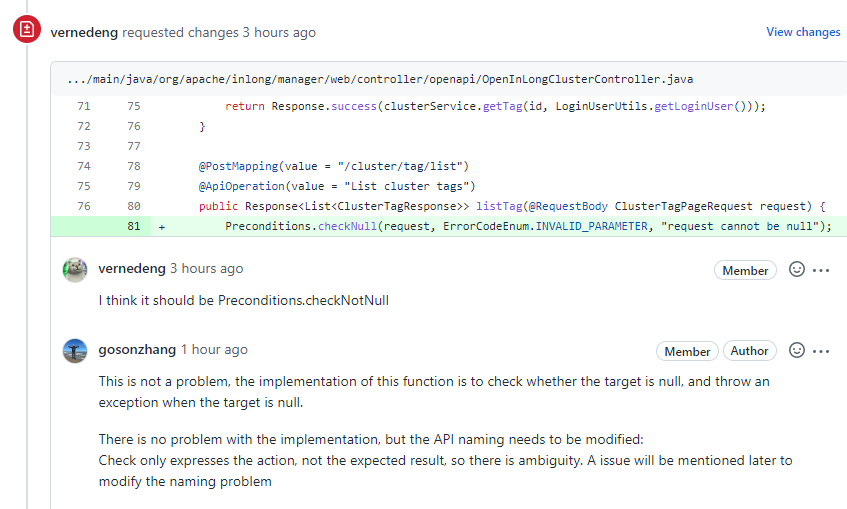Click vernedeng's cat avatar on the comment

pyautogui.click(x=75, y=270)
